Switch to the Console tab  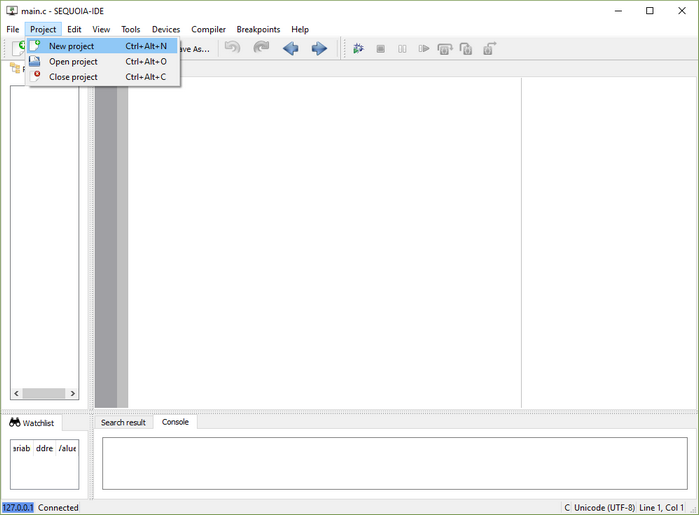(x=175, y=422)
